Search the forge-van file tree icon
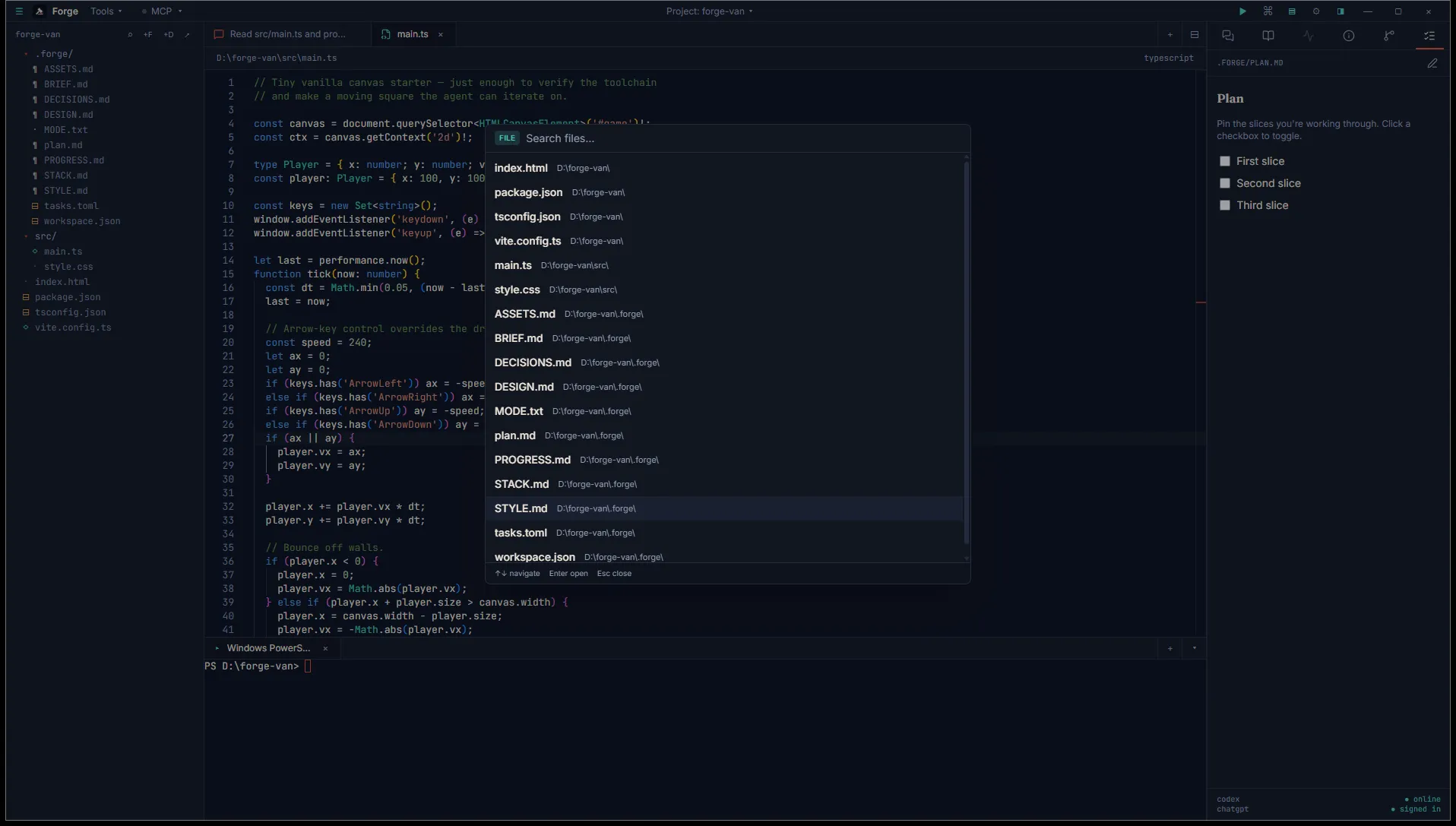Viewport: 1456px width, 826px height. pos(130,34)
